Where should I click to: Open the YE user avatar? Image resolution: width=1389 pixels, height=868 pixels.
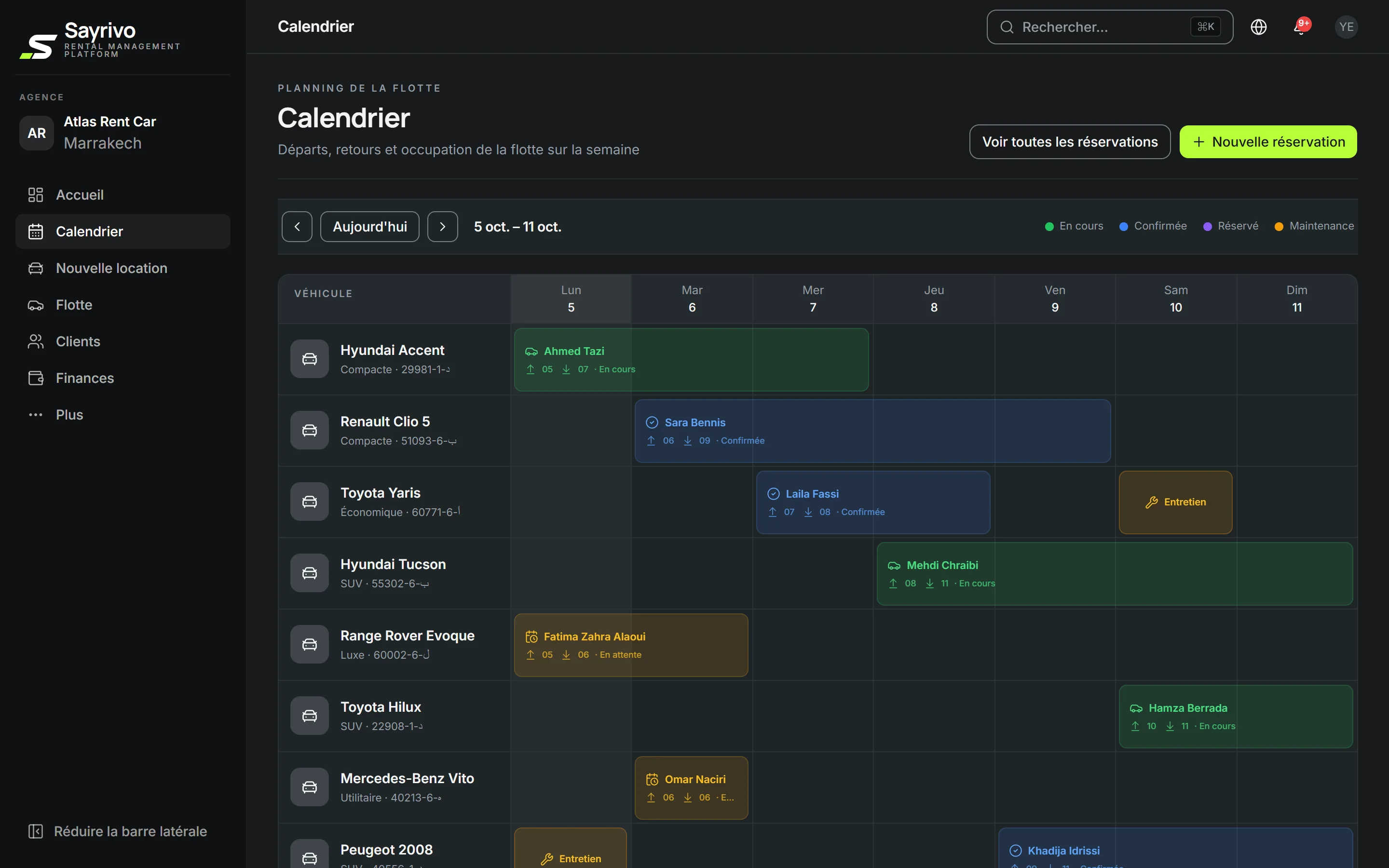click(1346, 27)
